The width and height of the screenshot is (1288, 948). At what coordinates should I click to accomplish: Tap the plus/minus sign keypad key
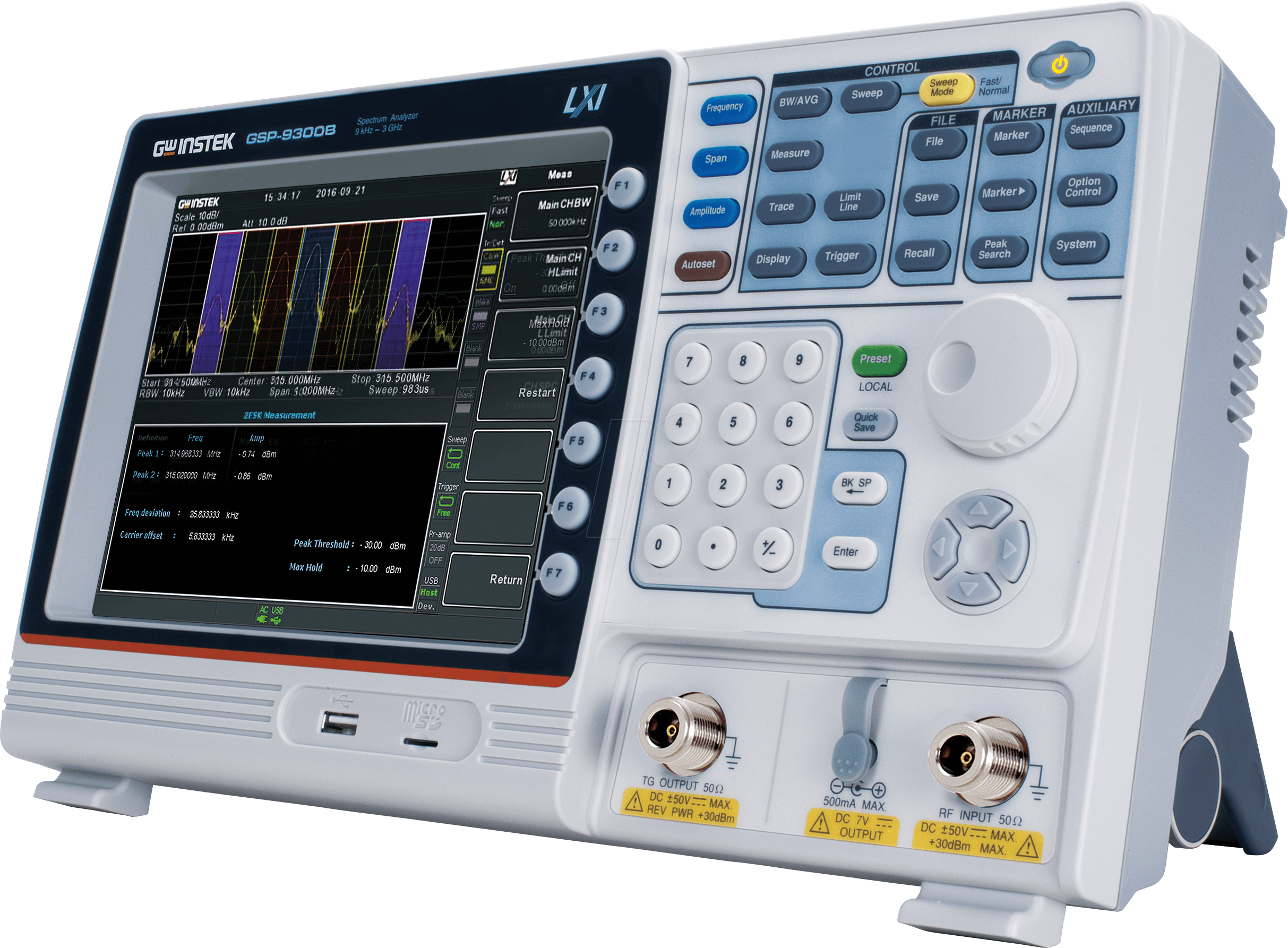[x=772, y=550]
